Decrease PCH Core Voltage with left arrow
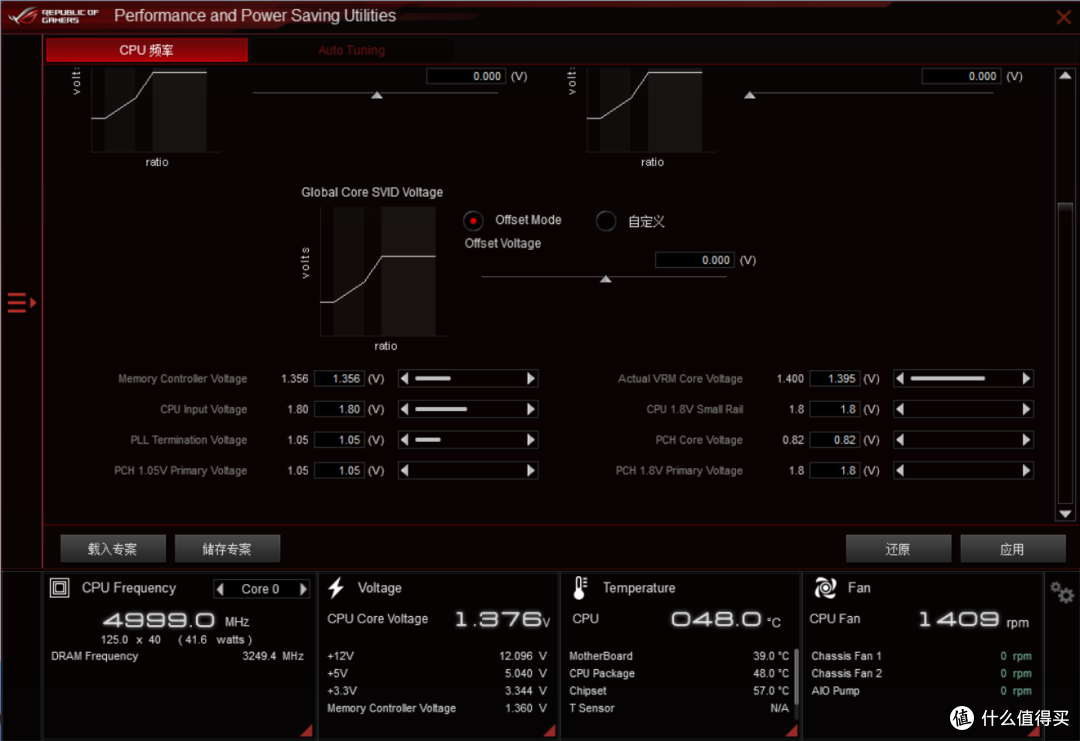Viewport: 1080px width, 741px height. [900, 439]
